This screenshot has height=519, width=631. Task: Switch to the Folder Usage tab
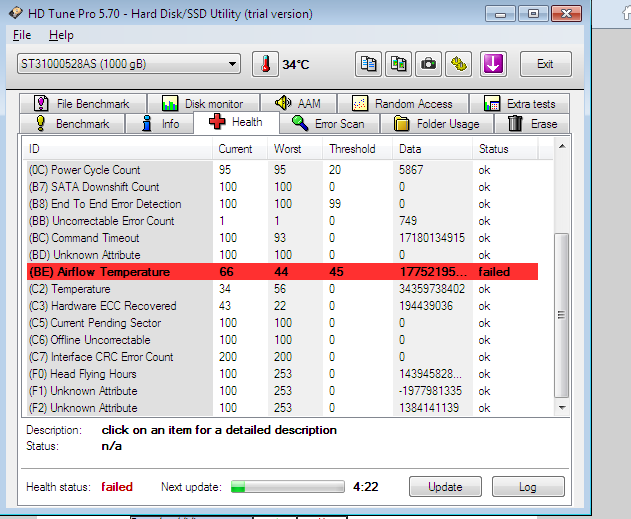(437, 124)
